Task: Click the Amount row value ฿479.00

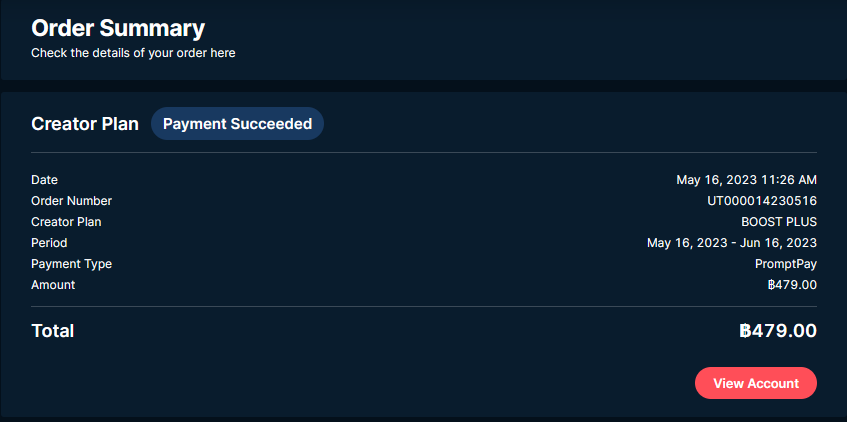Action: point(792,285)
